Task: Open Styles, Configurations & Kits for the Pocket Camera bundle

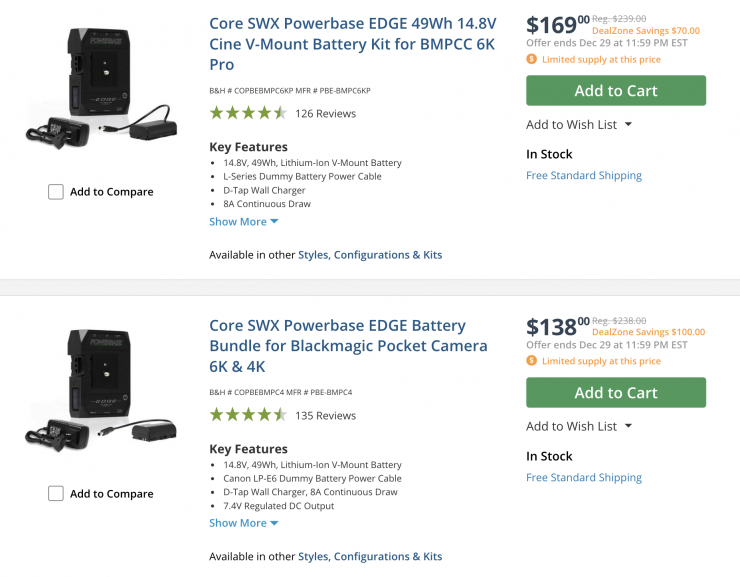Action: click(370, 557)
